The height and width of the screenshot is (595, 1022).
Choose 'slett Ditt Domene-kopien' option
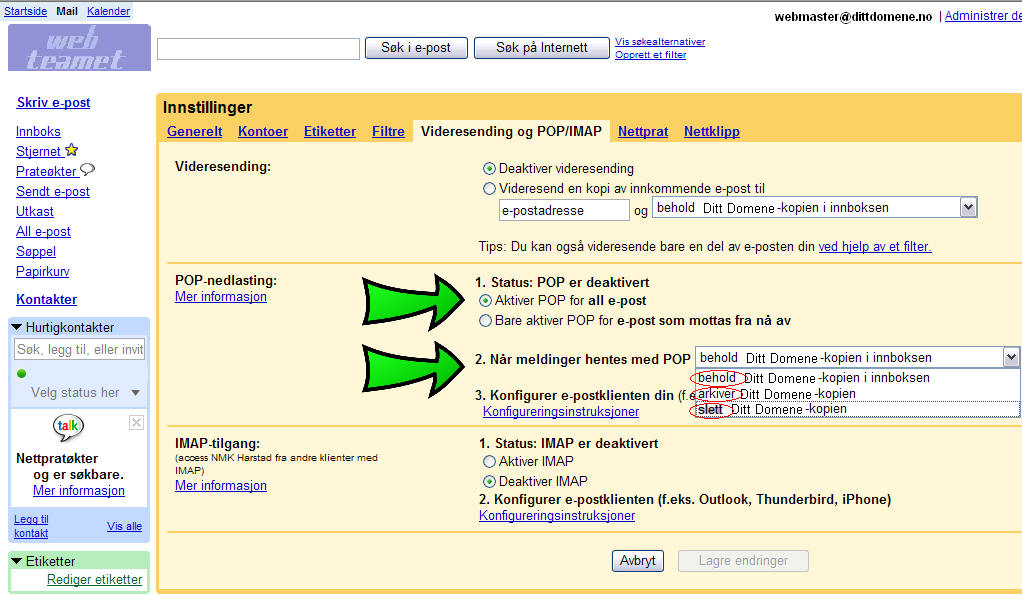857,409
